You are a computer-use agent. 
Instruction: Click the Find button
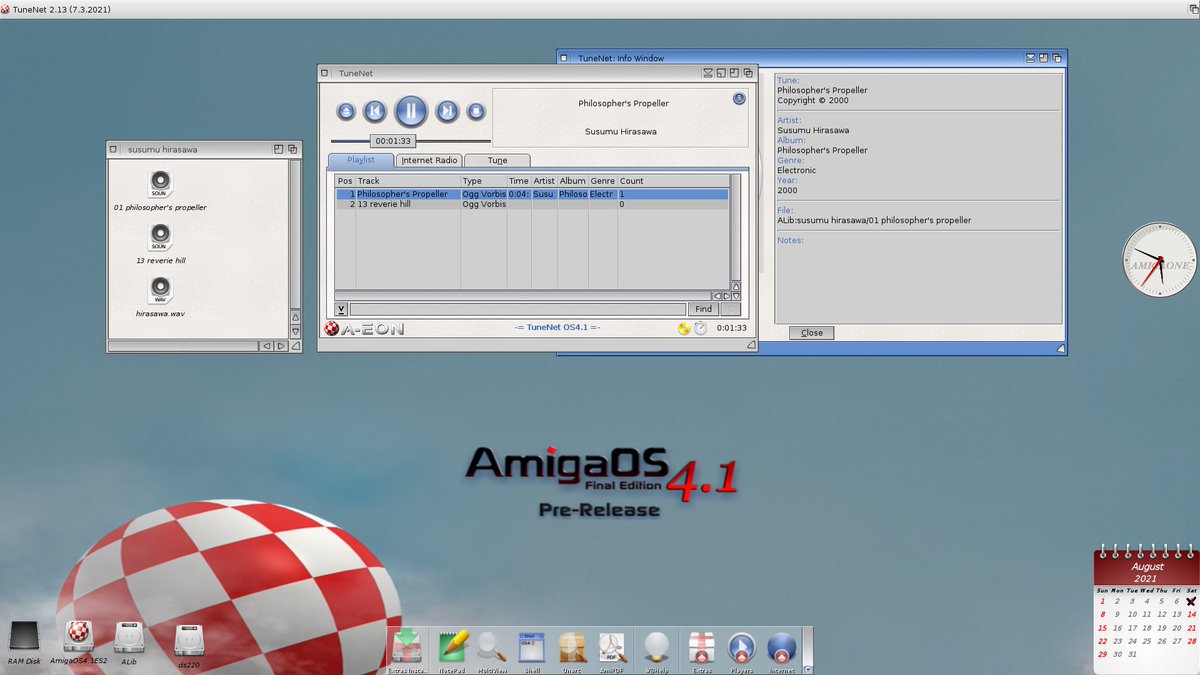[x=704, y=309]
